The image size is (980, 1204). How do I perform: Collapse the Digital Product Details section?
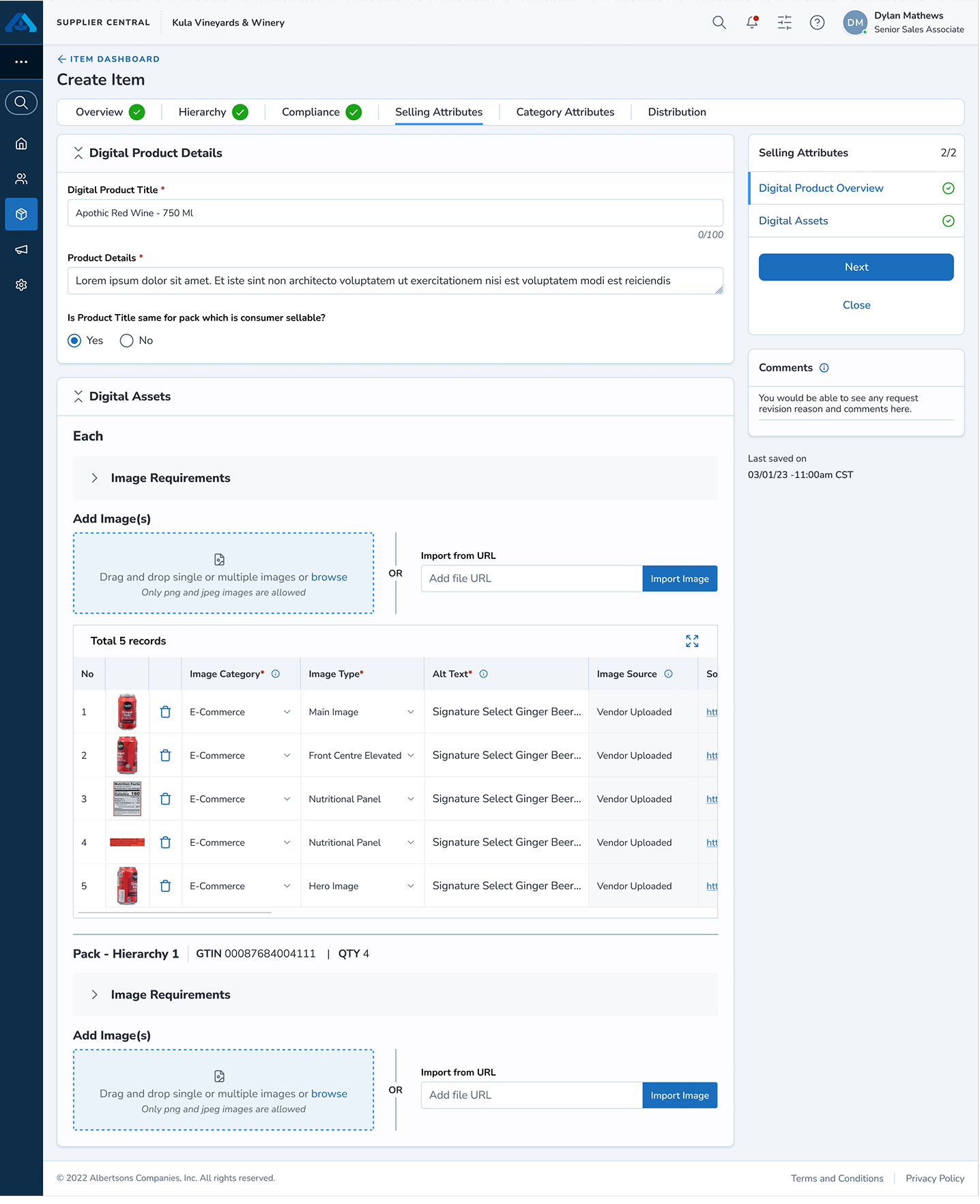(78, 154)
